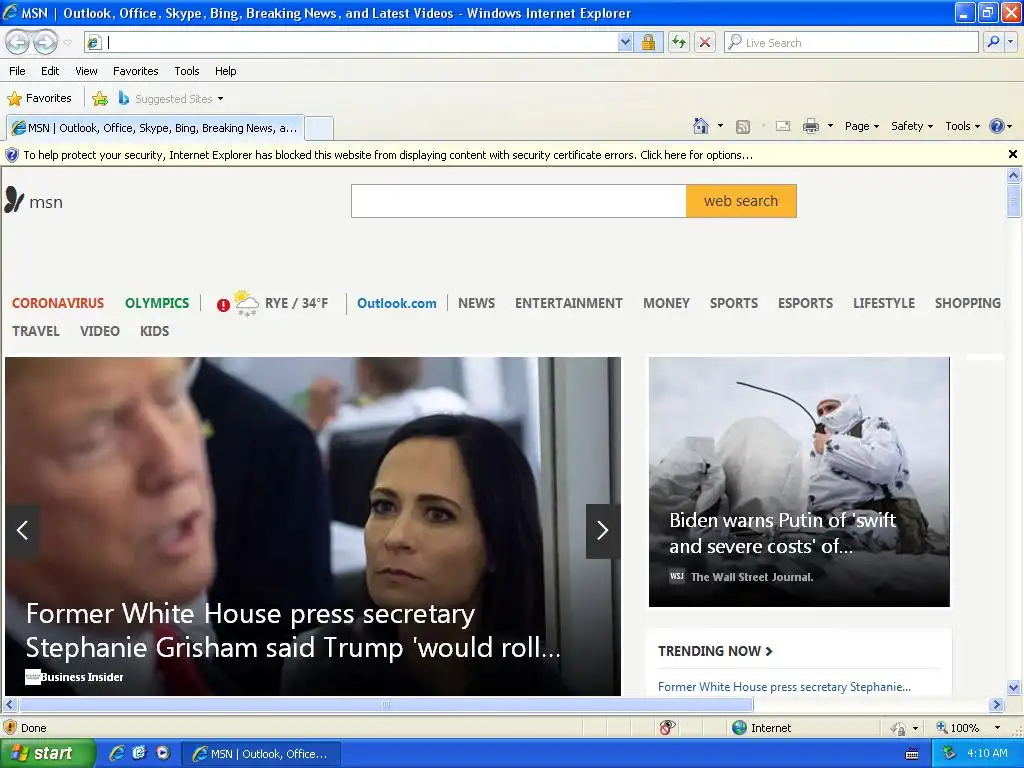Screen dimensions: 1024x768
Task: Click the system tray security shield icon
Action: point(950,753)
